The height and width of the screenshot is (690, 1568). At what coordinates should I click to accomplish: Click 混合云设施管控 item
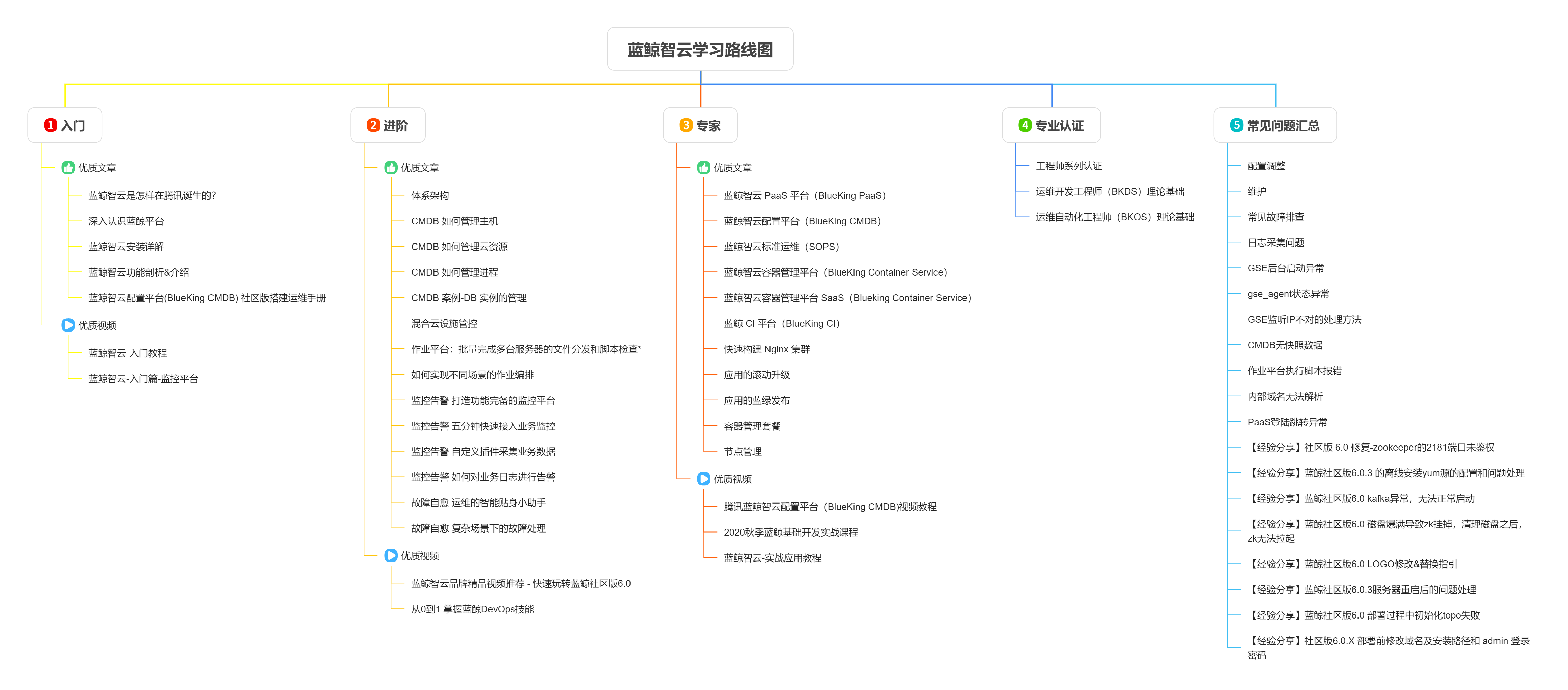[x=444, y=324]
